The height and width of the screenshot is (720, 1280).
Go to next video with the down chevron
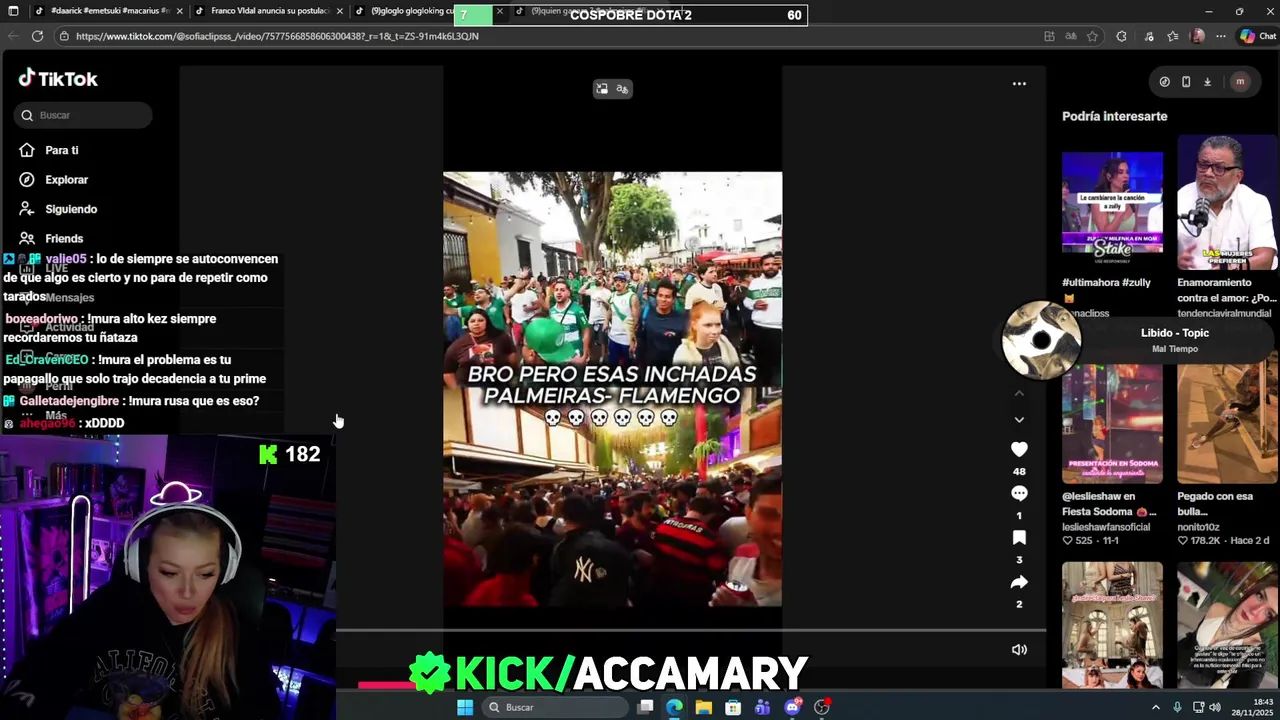(1019, 420)
